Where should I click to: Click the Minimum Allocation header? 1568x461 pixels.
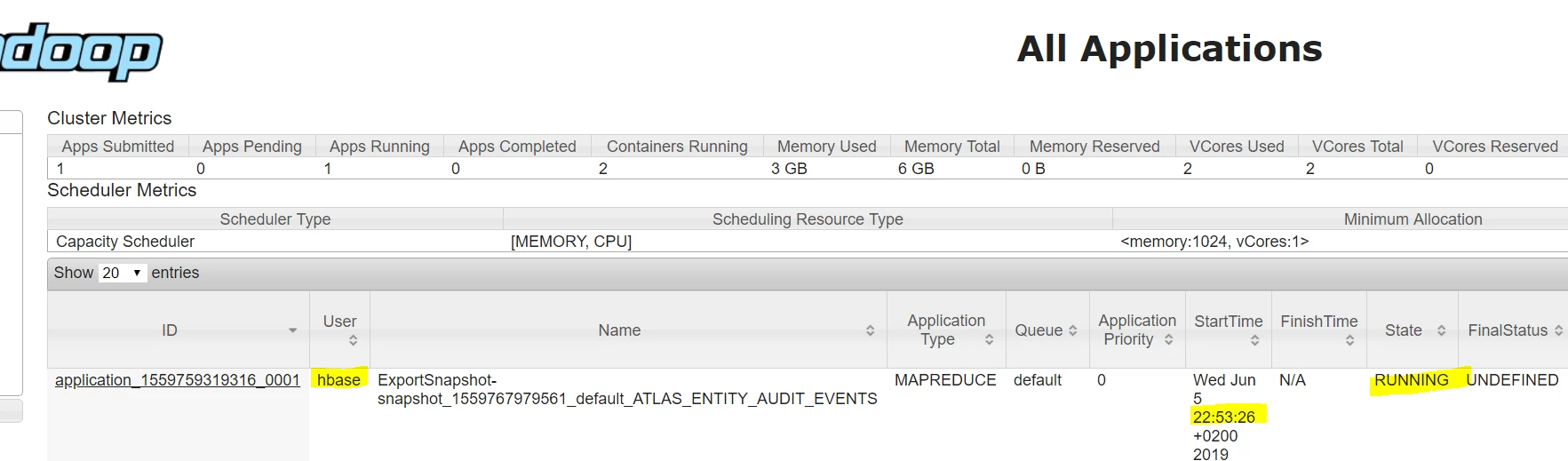click(1413, 219)
